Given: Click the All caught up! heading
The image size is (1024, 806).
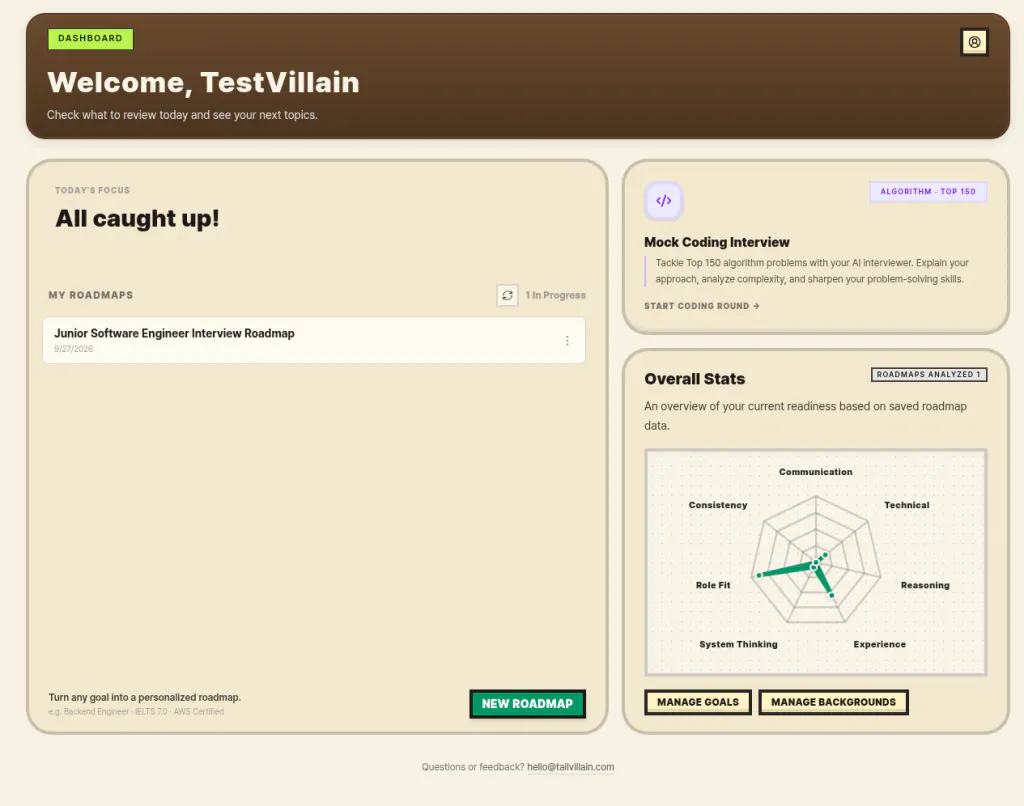Looking at the screenshot, I should [x=137, y=218].
